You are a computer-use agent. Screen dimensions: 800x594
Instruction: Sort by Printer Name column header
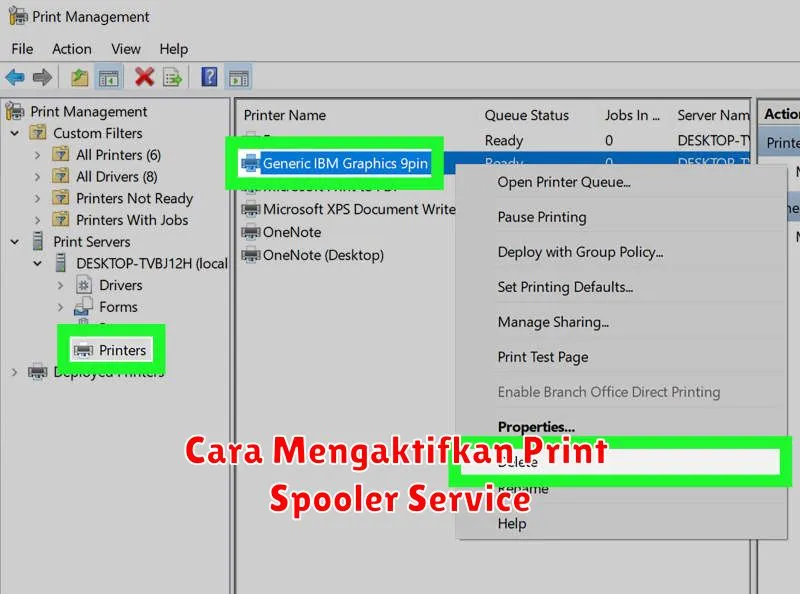point(285,115)
